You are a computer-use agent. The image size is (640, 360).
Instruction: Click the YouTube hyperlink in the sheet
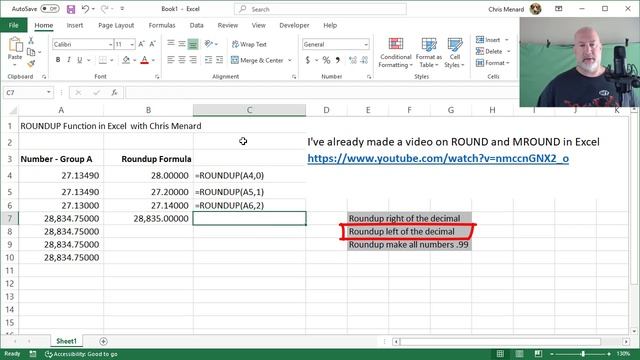tap(438, 158)
